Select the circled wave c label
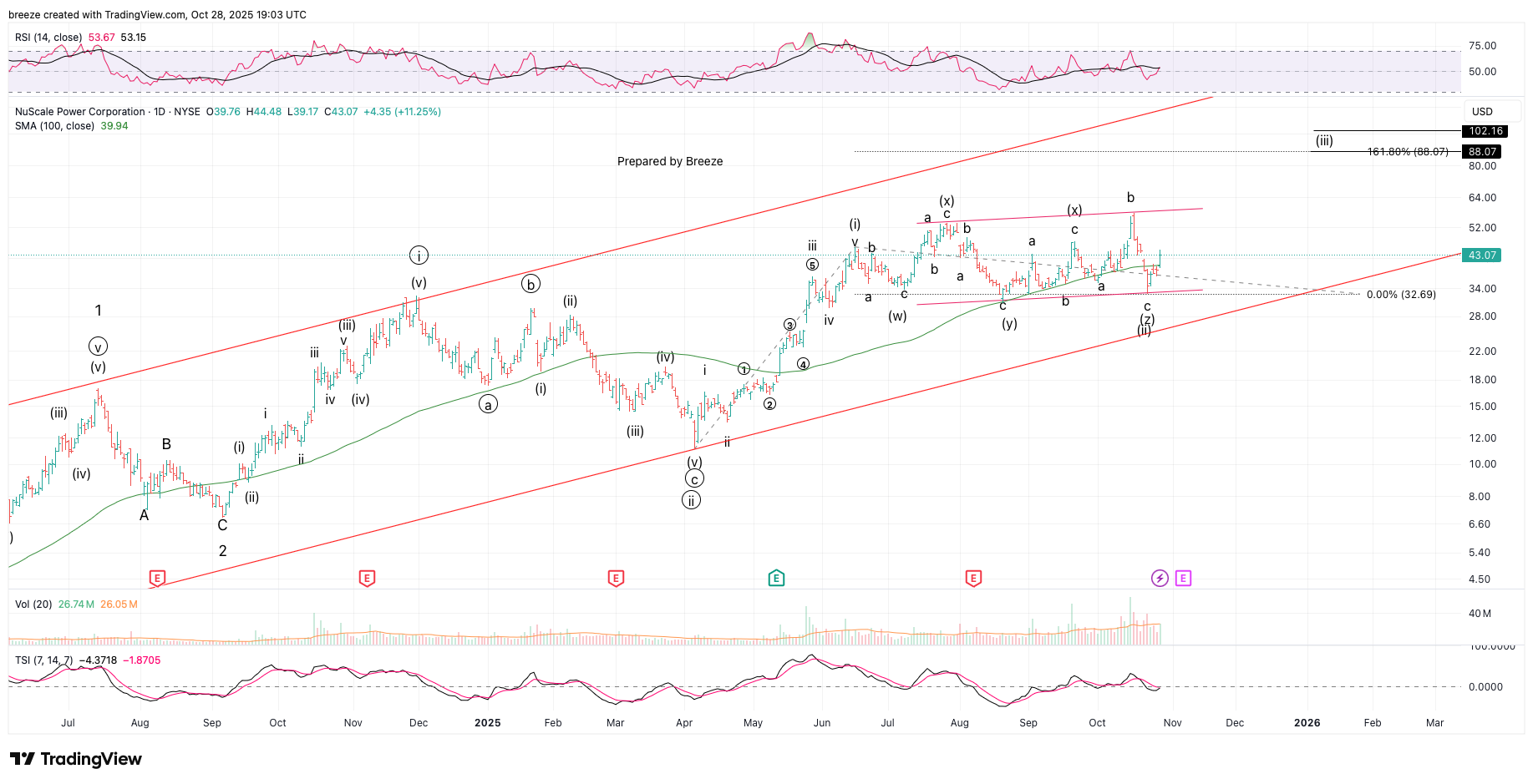The width and height of the screenshot is (1533, 784). pos(694,479)
